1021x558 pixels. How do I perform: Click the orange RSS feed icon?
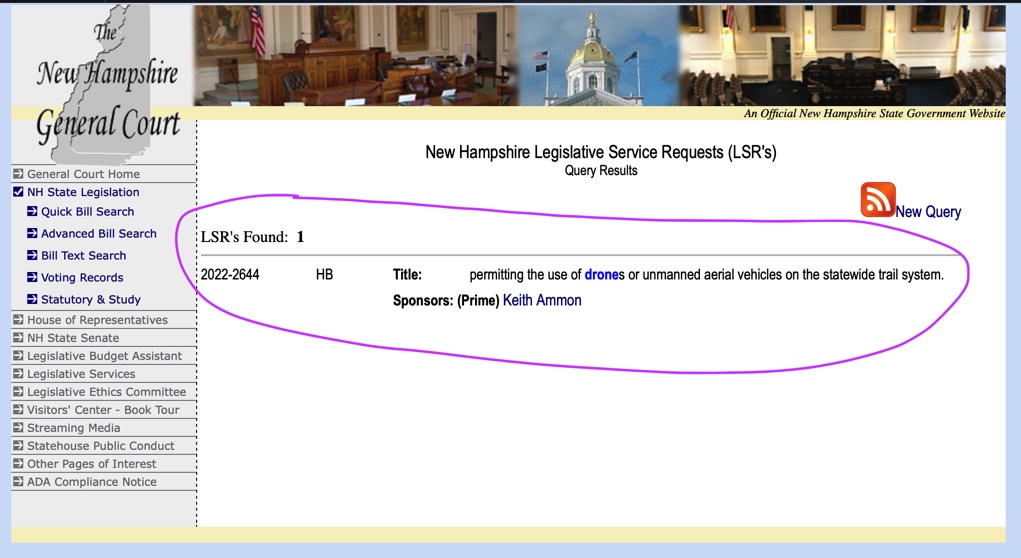pyautogui.click(x=878, y=199)
